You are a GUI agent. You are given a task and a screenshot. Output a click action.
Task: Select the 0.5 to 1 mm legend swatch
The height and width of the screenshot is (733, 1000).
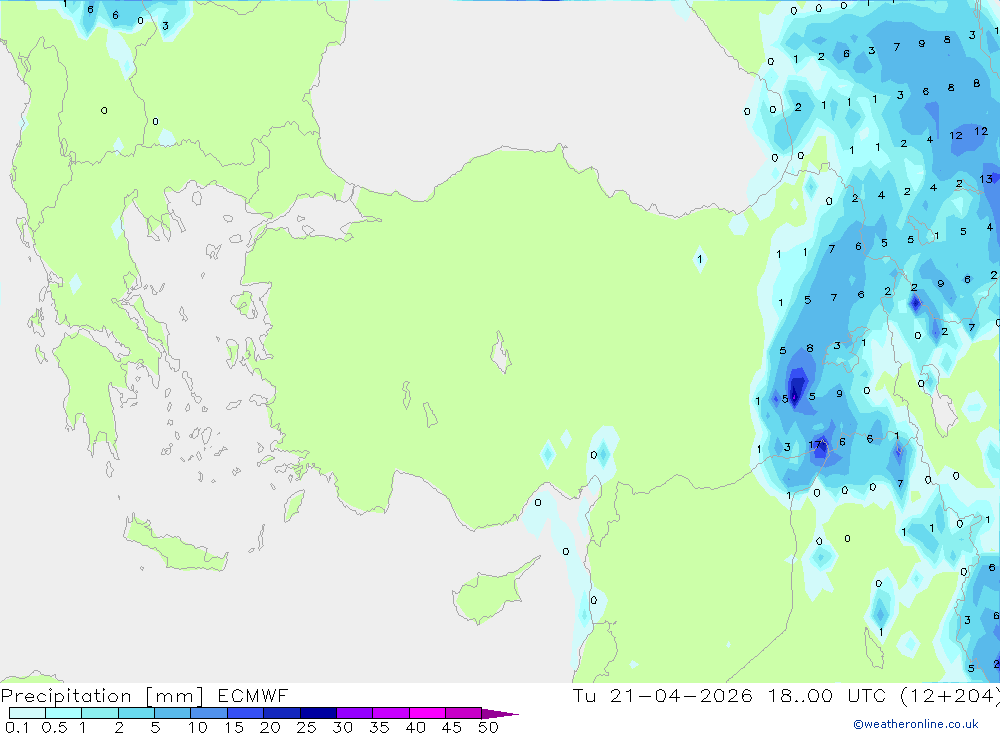(x=64, y=713)
